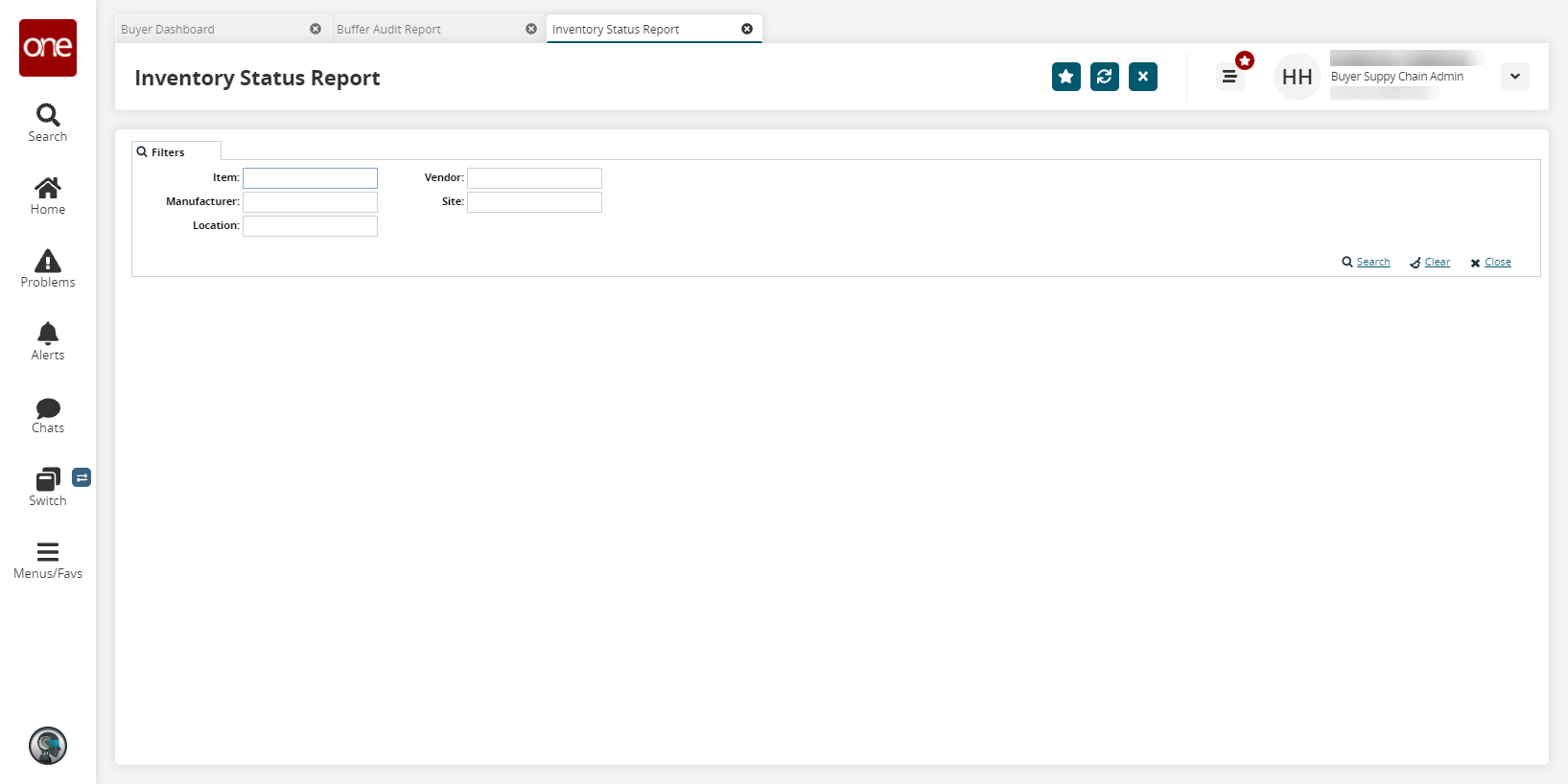Click the Switch windows icon
Viewport: 1568px width, 784px height.
coord(48,487)
